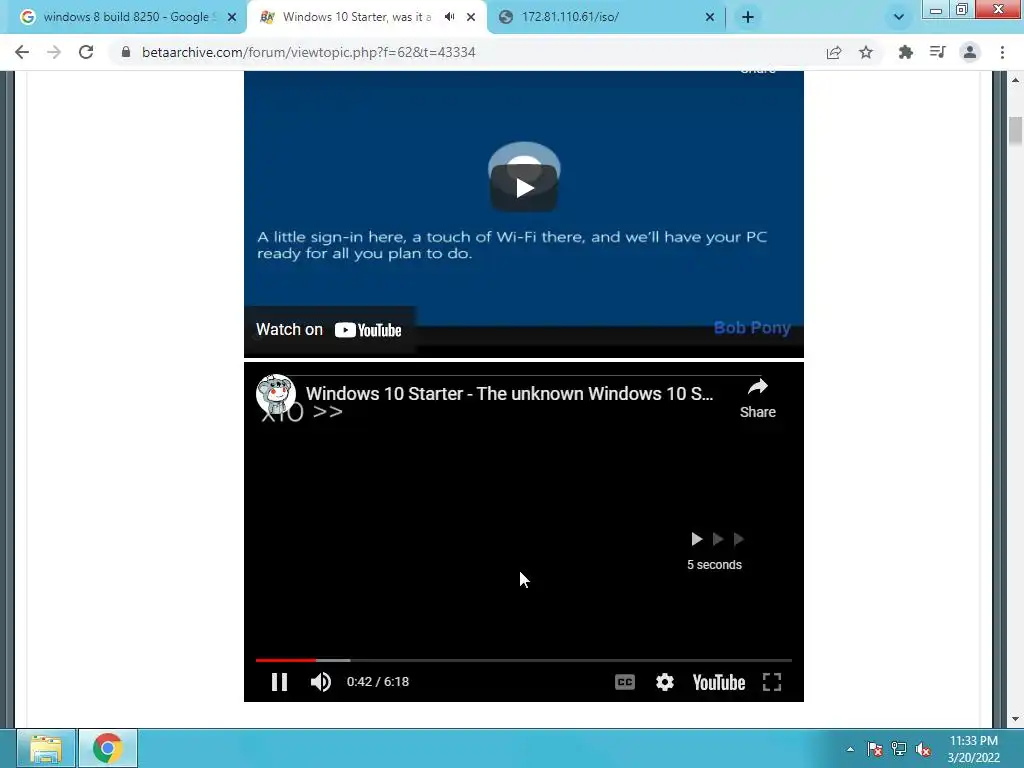1024x768 pixels.
Task: Click the Chrome taskbar icon
Action: (x=108, y=748)
